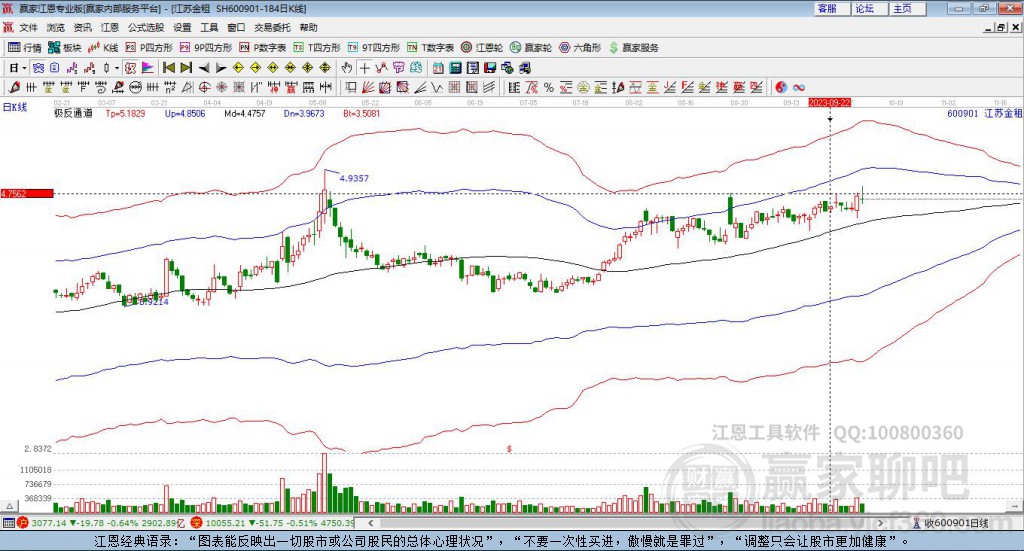Toggle the 权 price adjustment button

click(131, 68)
